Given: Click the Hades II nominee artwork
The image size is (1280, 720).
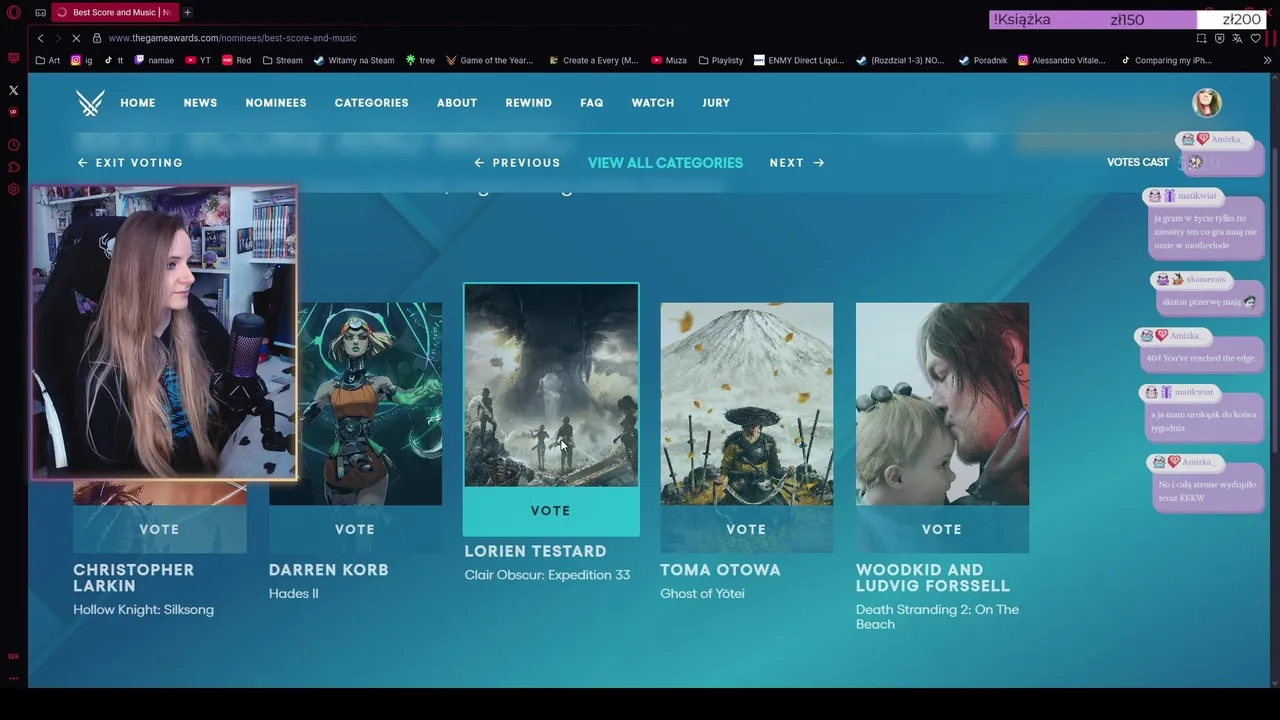Looking at the screenshot, I should coord(369,404).
